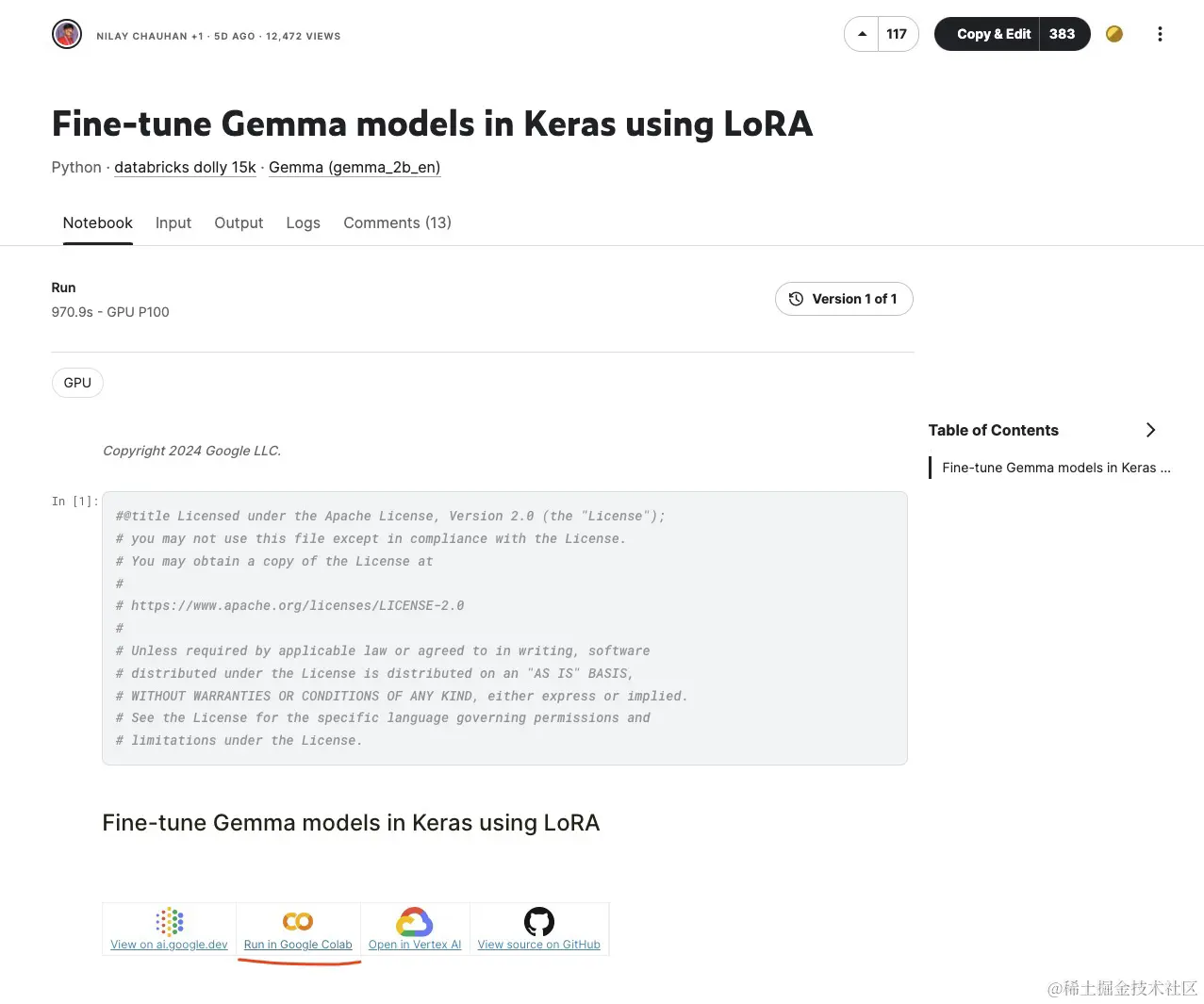Open Nilay Chauhan's profile avatar

(x=66, y=33)
